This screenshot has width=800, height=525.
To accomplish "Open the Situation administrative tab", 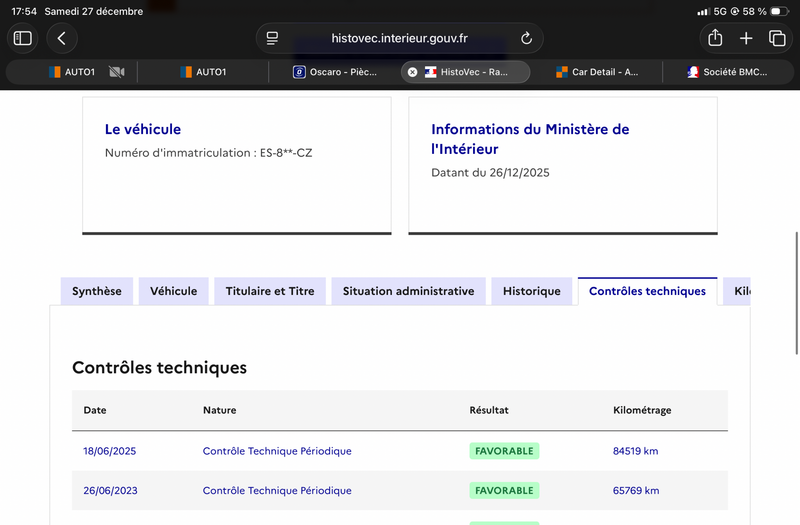I will pos(408,291).
